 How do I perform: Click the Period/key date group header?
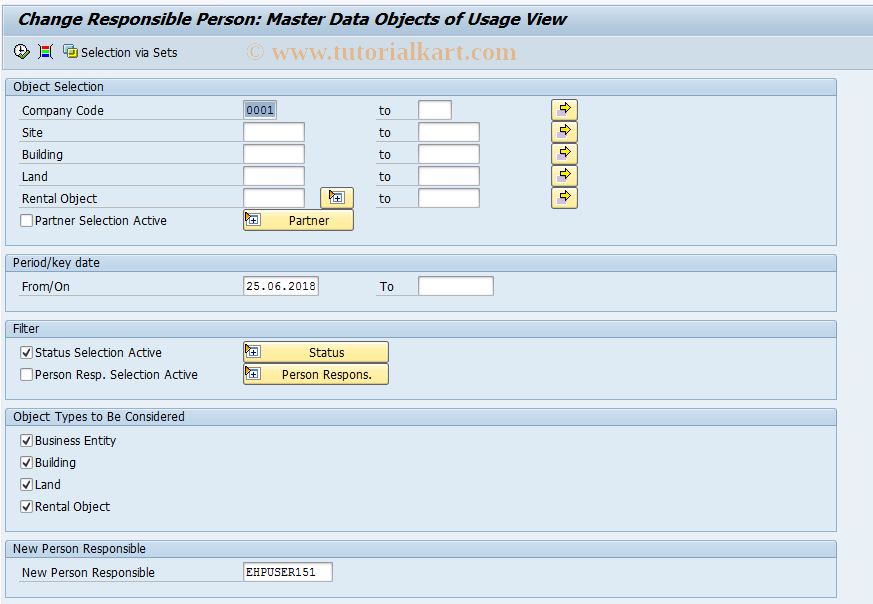[x=421, y=263]
